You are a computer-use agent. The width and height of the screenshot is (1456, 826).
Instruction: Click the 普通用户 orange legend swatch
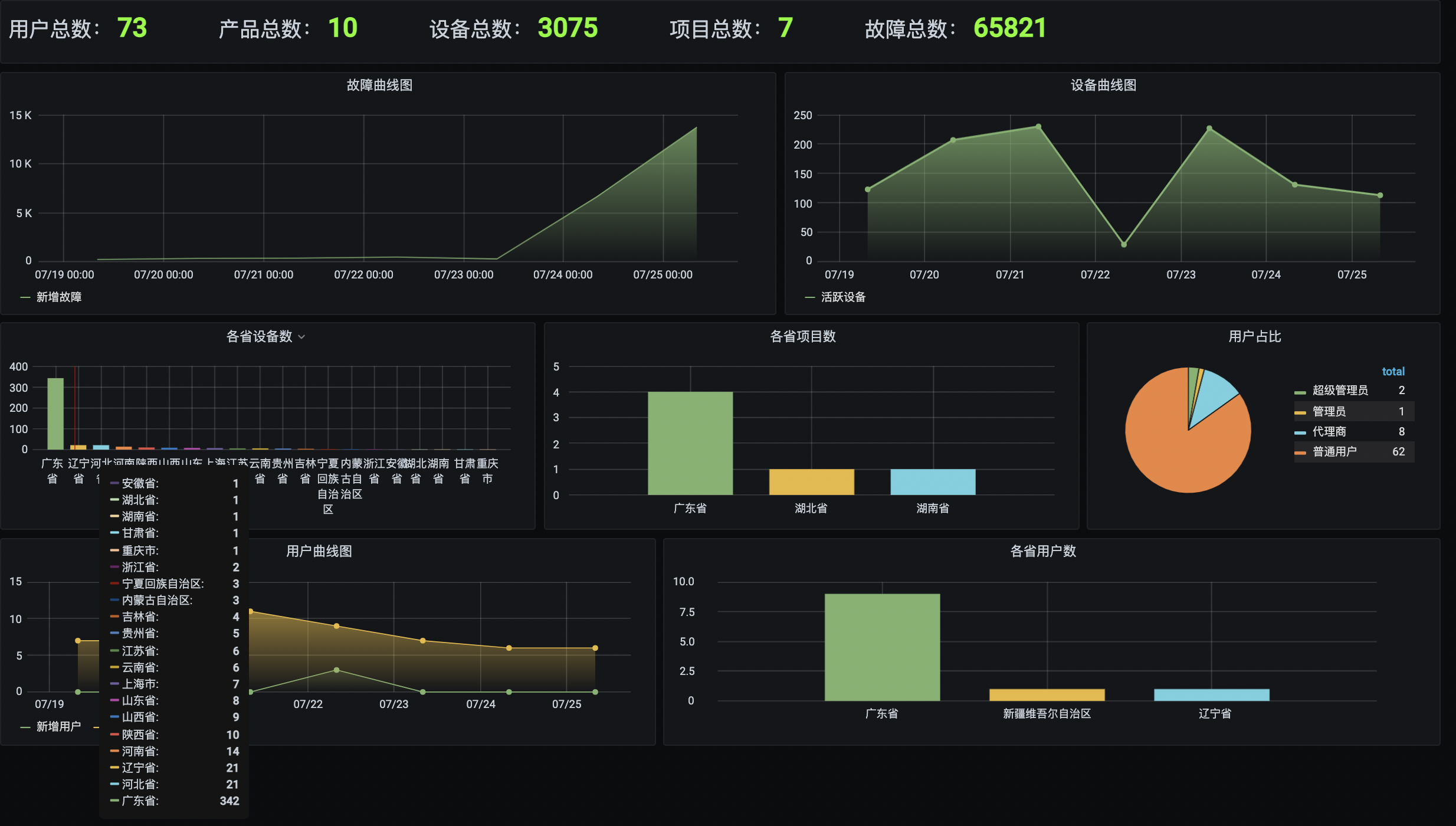click(x=1300, y=453)
